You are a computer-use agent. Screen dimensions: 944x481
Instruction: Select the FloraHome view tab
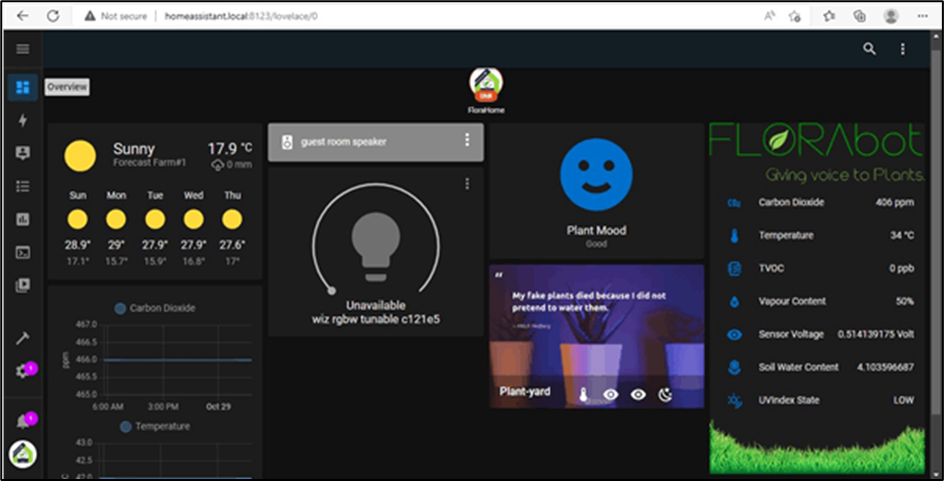point(486,90)
